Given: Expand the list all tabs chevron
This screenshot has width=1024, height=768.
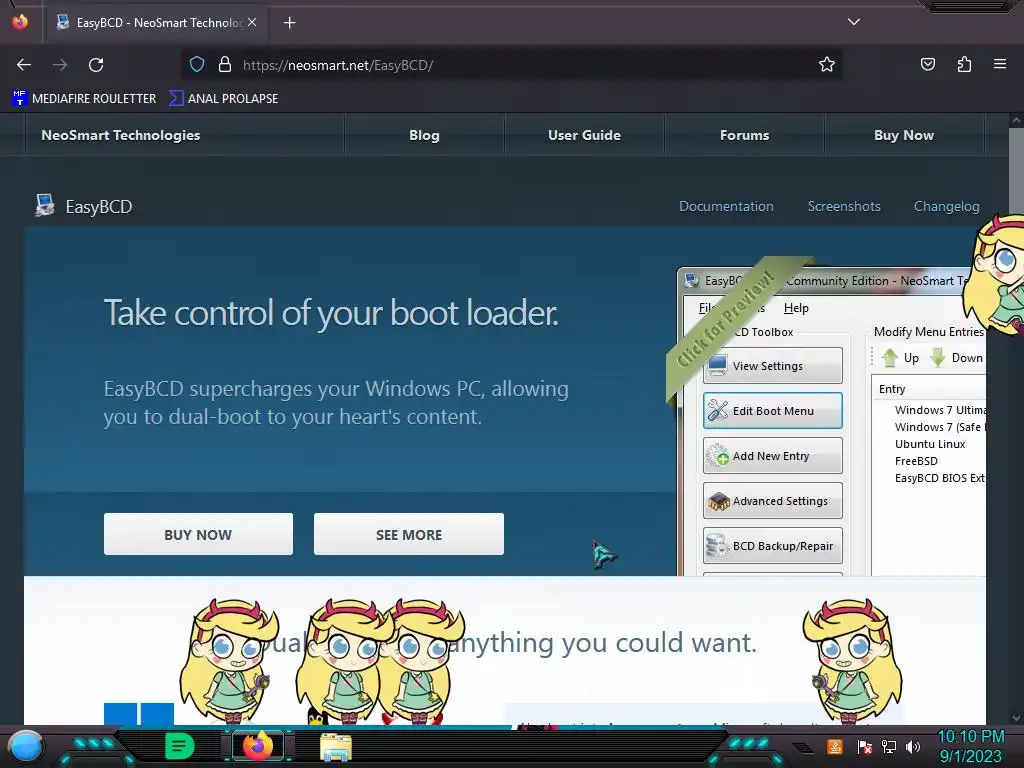Looking at the screenshot, I should pos(854,22).
